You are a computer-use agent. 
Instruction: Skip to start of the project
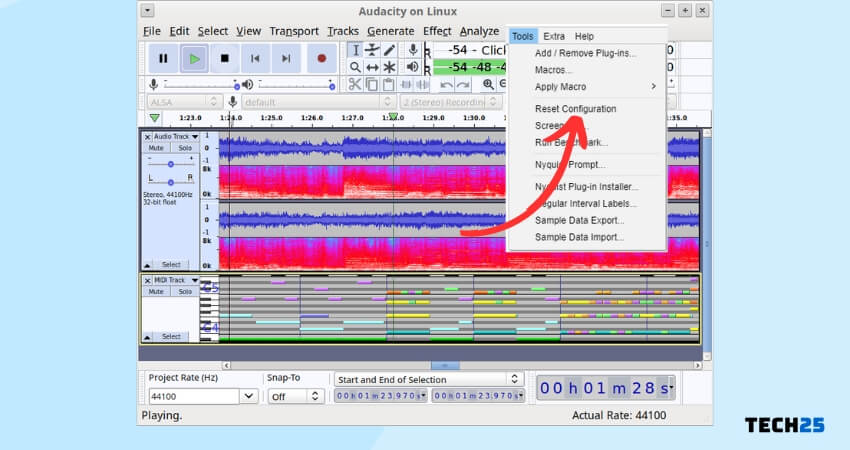pyautogui.click(x=255, y=59)
